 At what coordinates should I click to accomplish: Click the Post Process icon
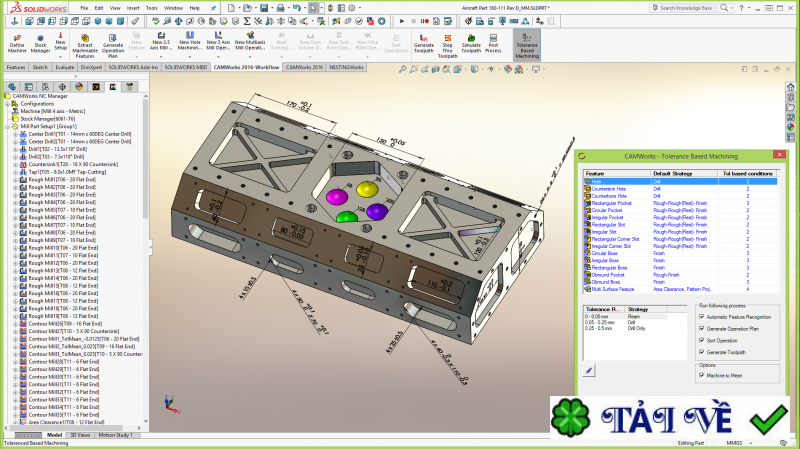click(x=494, y=41)
